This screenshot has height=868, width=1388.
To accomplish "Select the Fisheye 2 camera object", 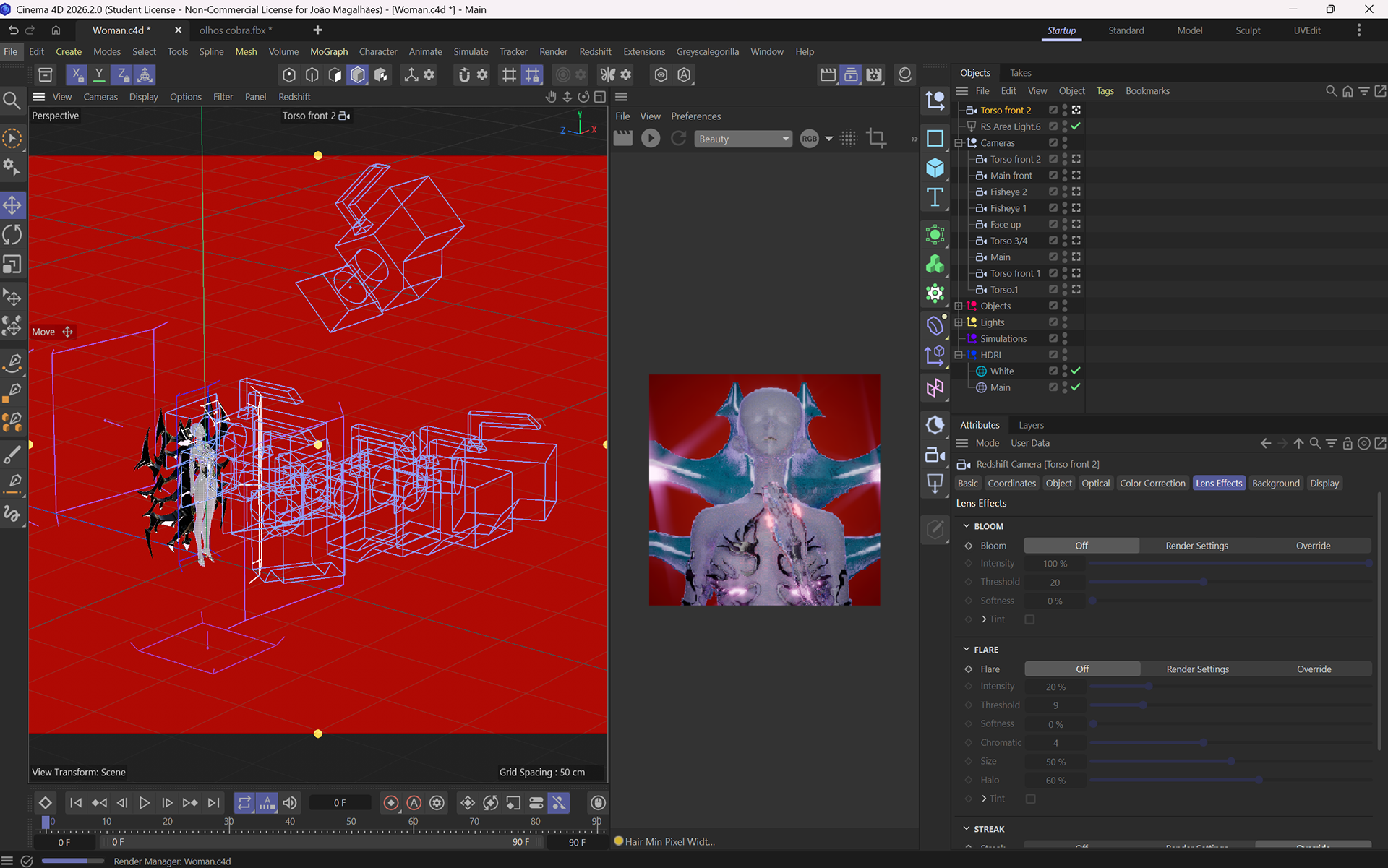I will [1008, 192].
